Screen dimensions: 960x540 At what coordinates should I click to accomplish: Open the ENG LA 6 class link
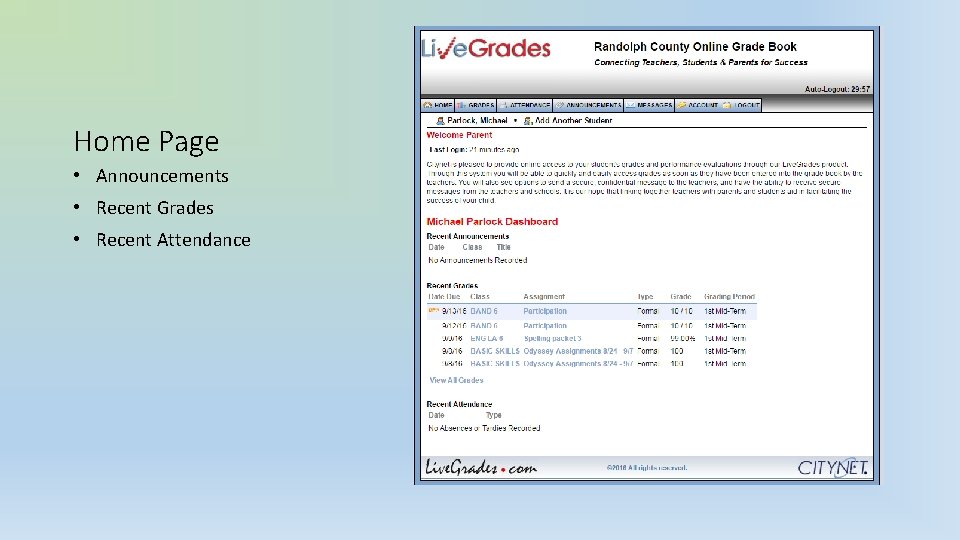pos(487,339)
